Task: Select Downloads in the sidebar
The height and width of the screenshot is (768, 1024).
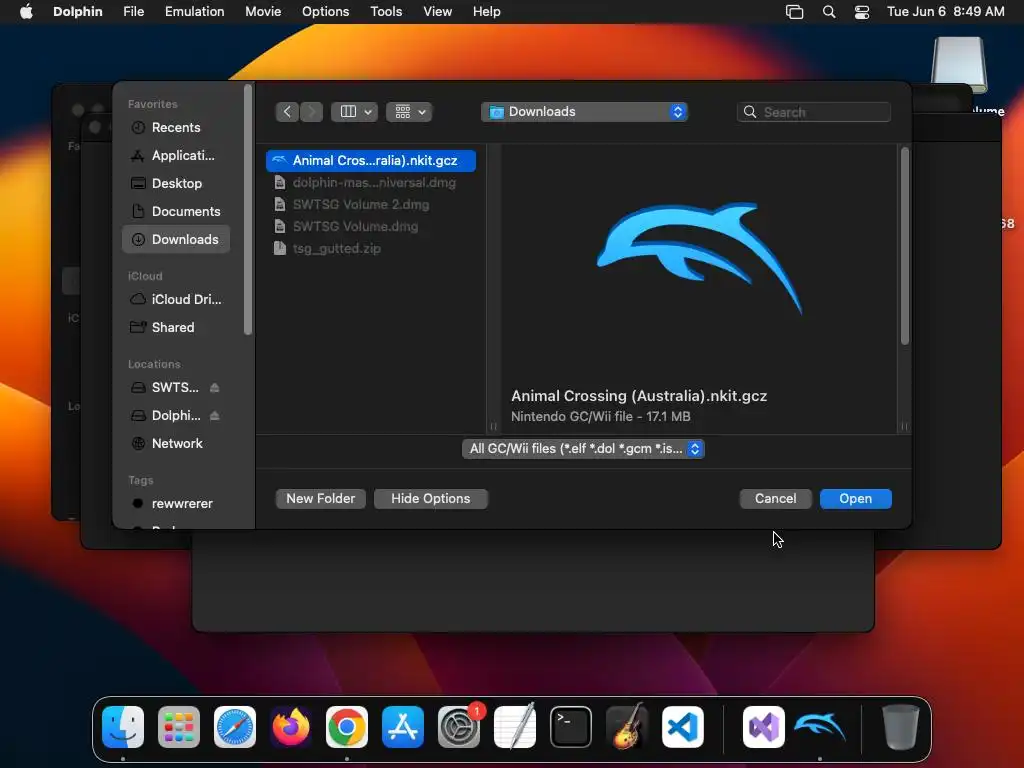Action: (x=176, y=240)
